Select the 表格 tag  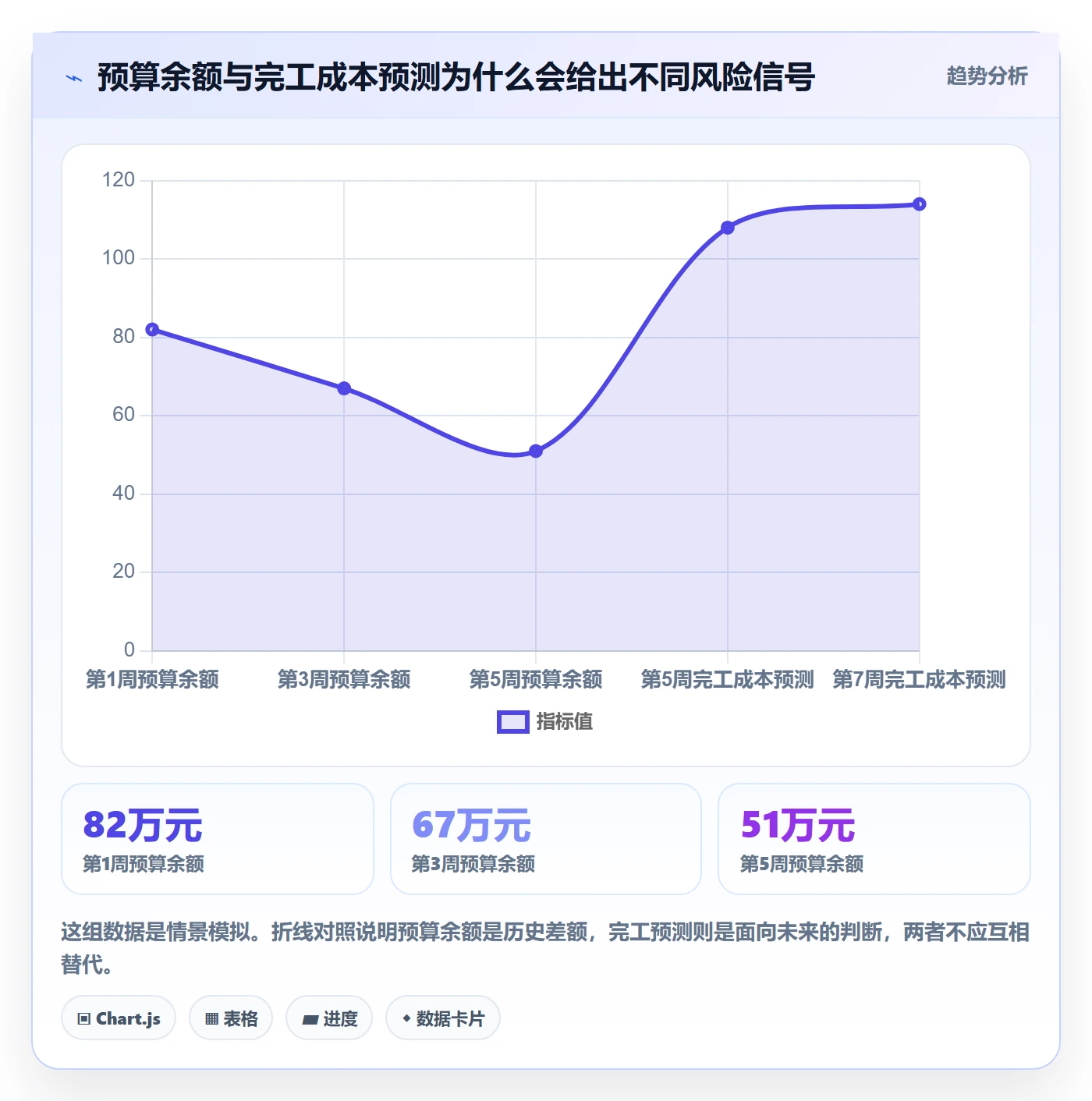(231, 1018)
